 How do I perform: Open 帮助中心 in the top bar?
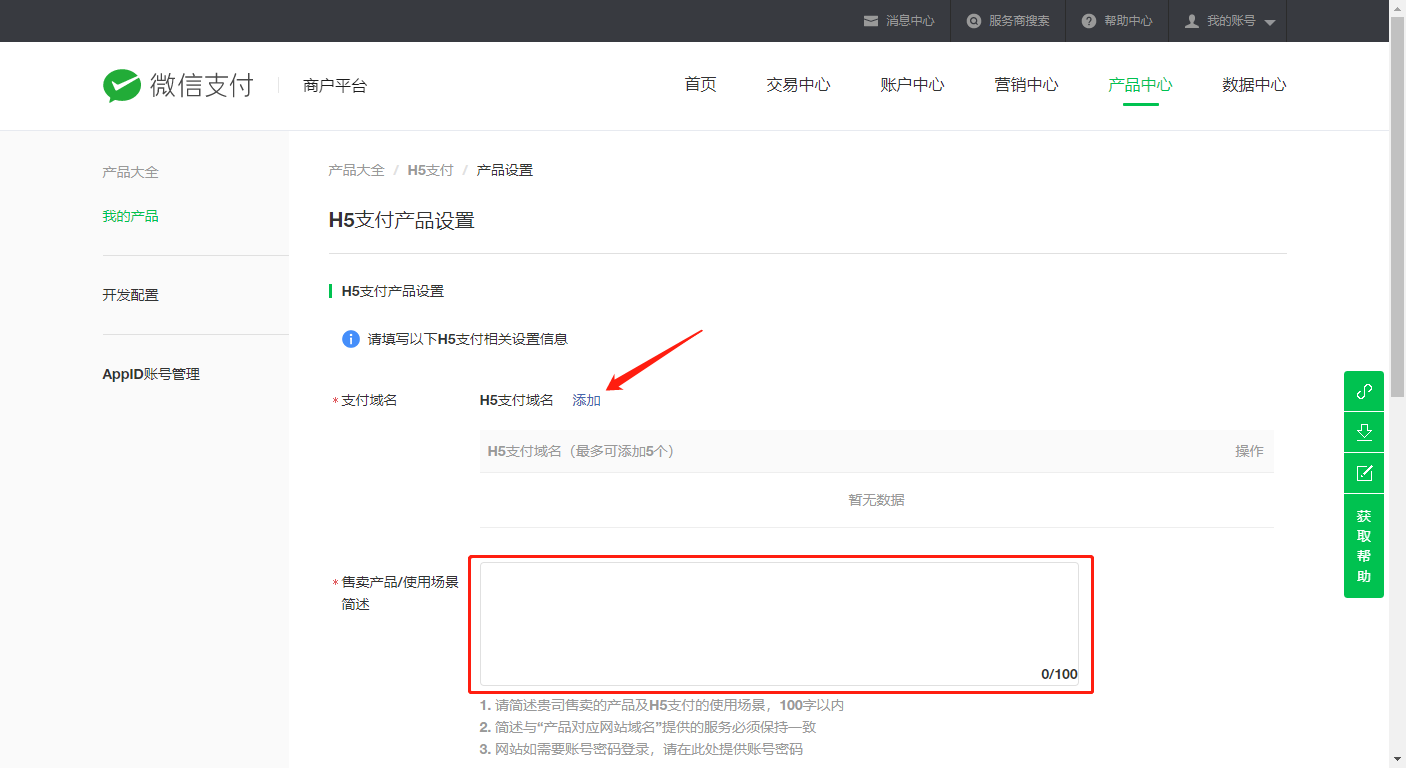(1128, 21)
